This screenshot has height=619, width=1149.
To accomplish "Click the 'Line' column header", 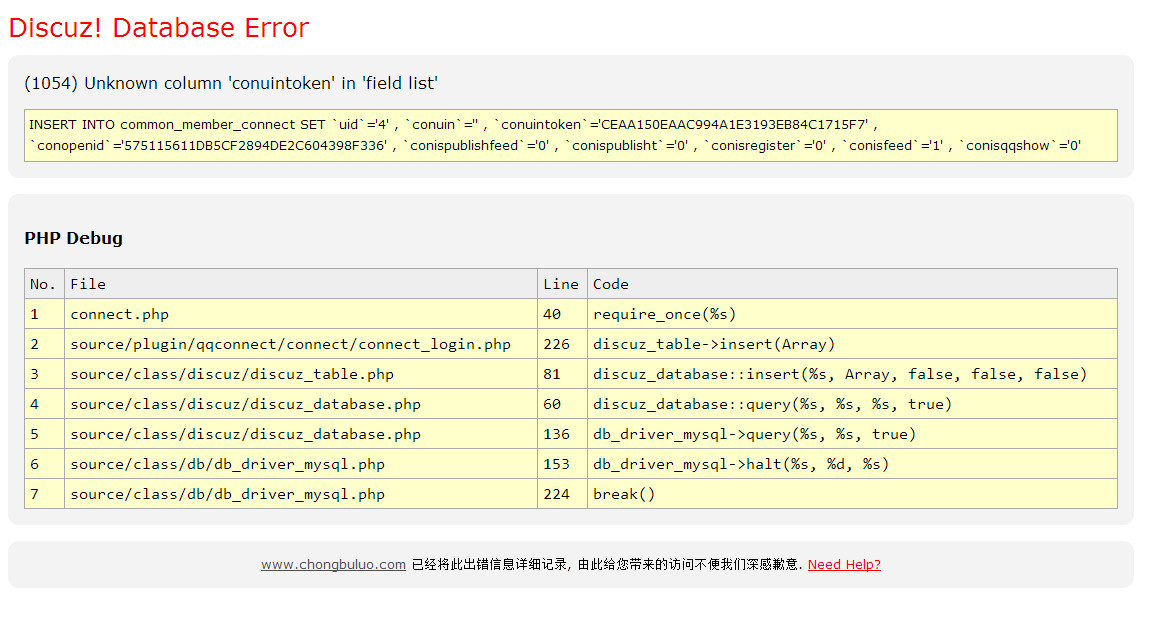I will [562, 284].
